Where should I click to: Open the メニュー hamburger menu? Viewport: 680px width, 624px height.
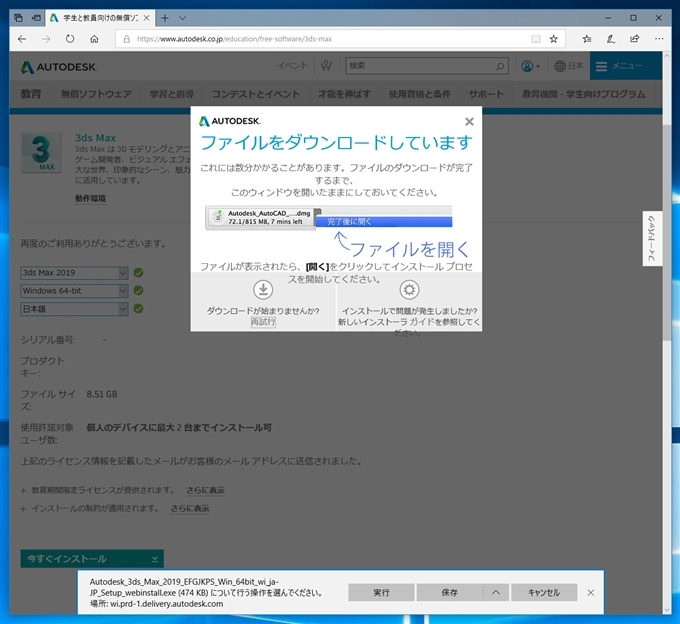[x=626, y=66]
